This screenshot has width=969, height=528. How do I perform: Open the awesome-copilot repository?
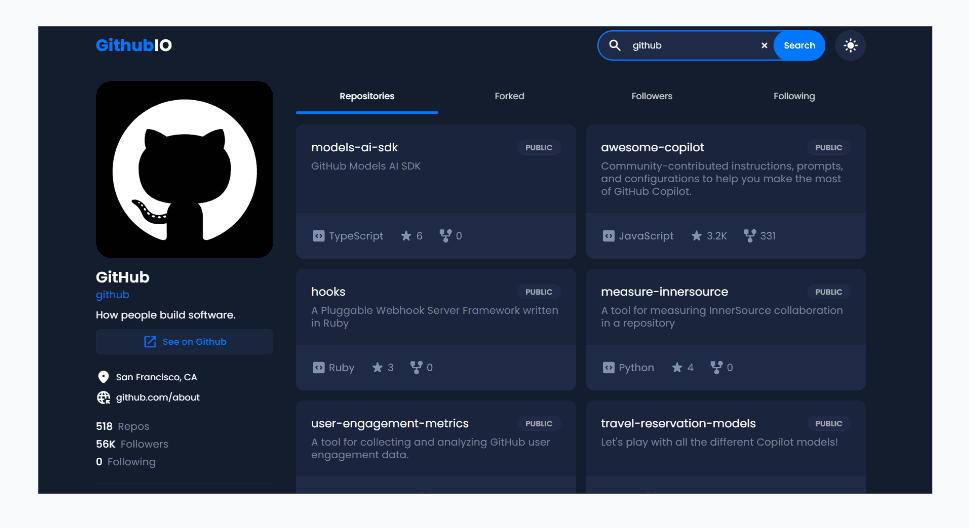point(653,147)
